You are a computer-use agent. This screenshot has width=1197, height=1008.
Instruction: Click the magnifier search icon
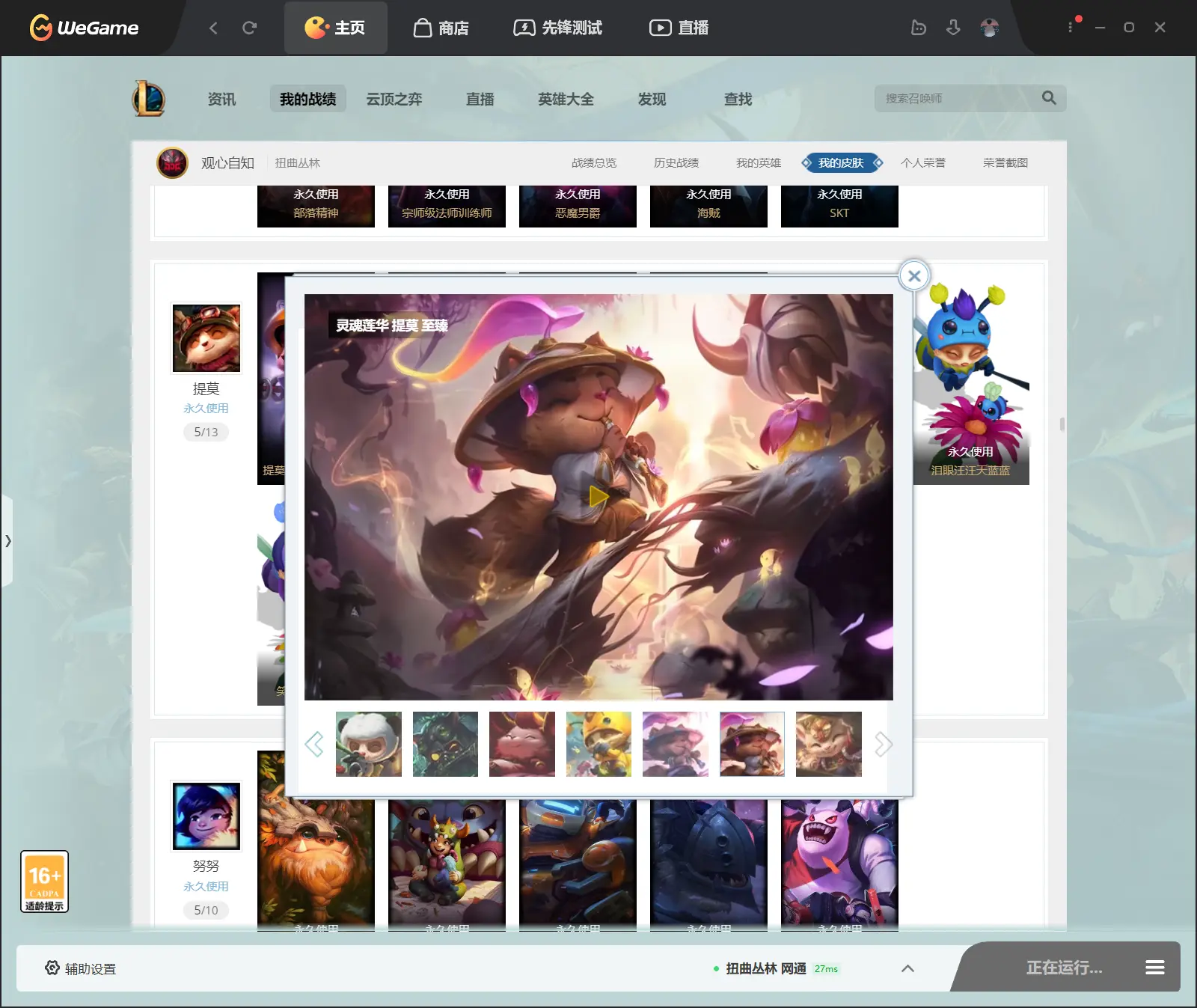[1049, 98]
